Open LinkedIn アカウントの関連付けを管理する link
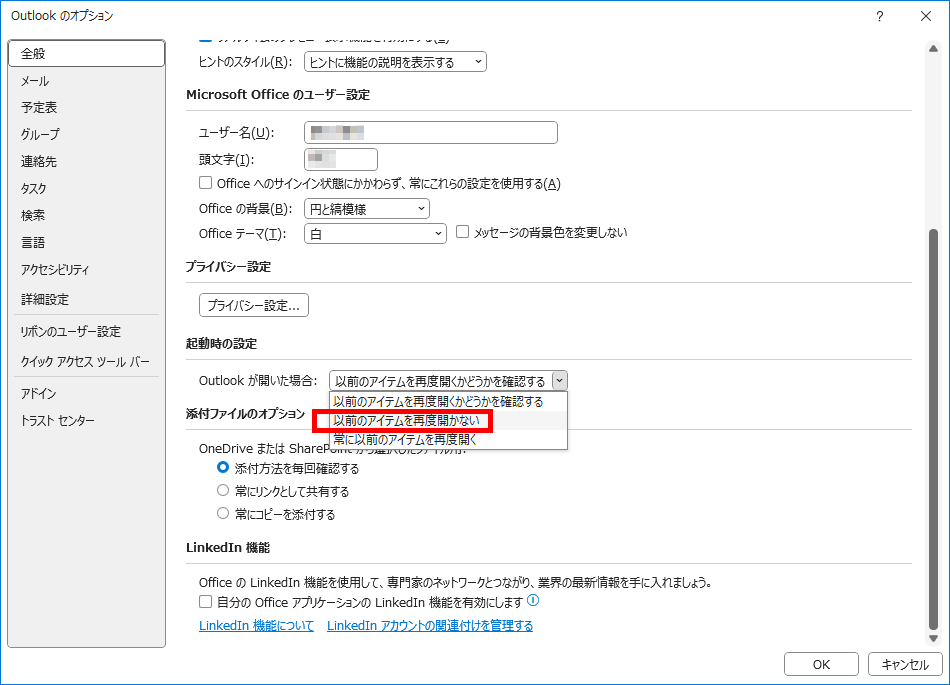The height and width of the screenshot is (685, 950). tap(430, 626)
